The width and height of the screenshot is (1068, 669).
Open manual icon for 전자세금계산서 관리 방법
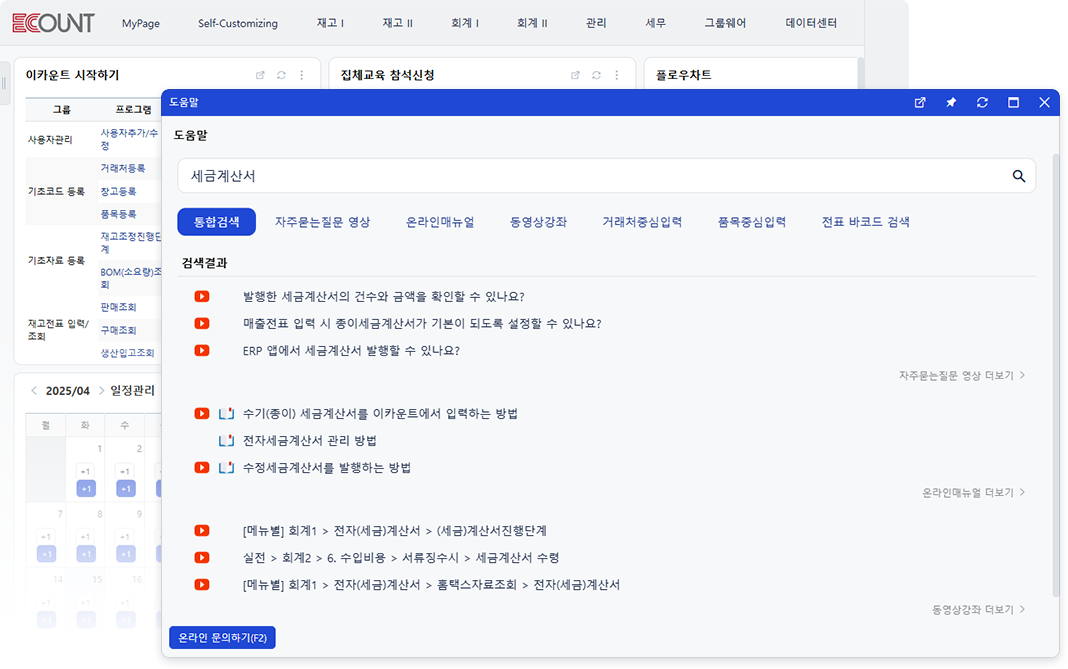pyautogui.click(x=226, y=441)
